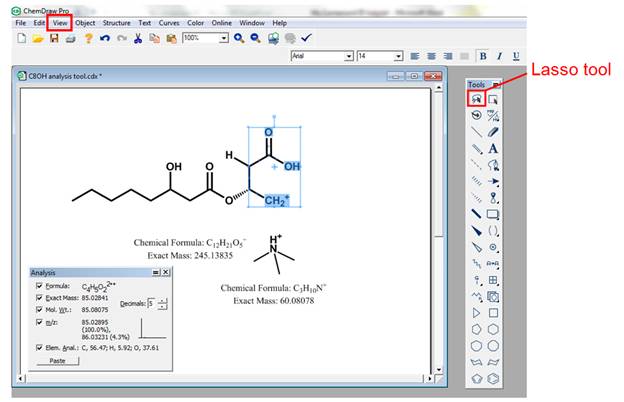
Task: Select the Hollow Wedge bond tool
Action: click(x=476, y=247)
